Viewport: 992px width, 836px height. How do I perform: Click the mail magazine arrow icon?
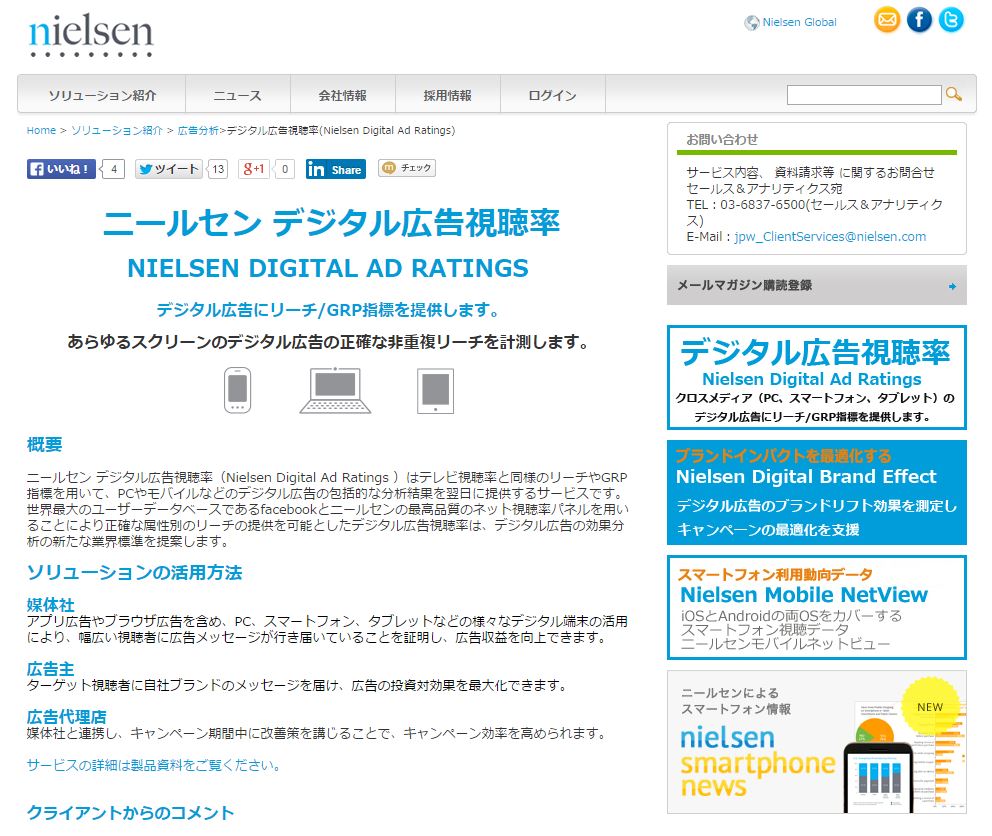click(952, 286)
